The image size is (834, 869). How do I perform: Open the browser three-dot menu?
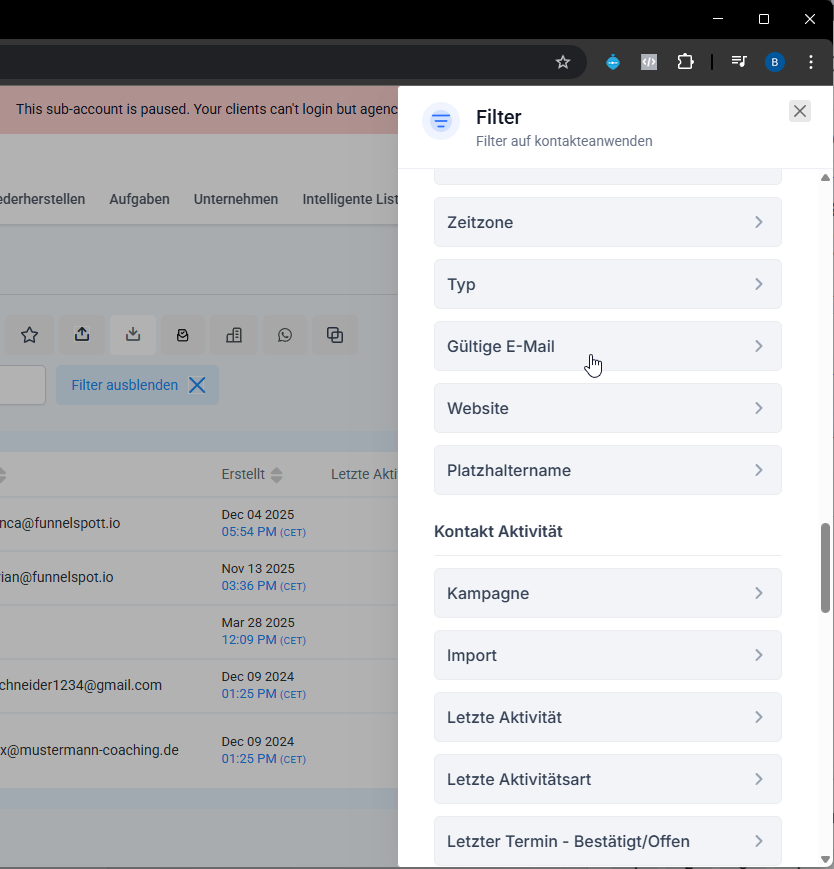811,62
